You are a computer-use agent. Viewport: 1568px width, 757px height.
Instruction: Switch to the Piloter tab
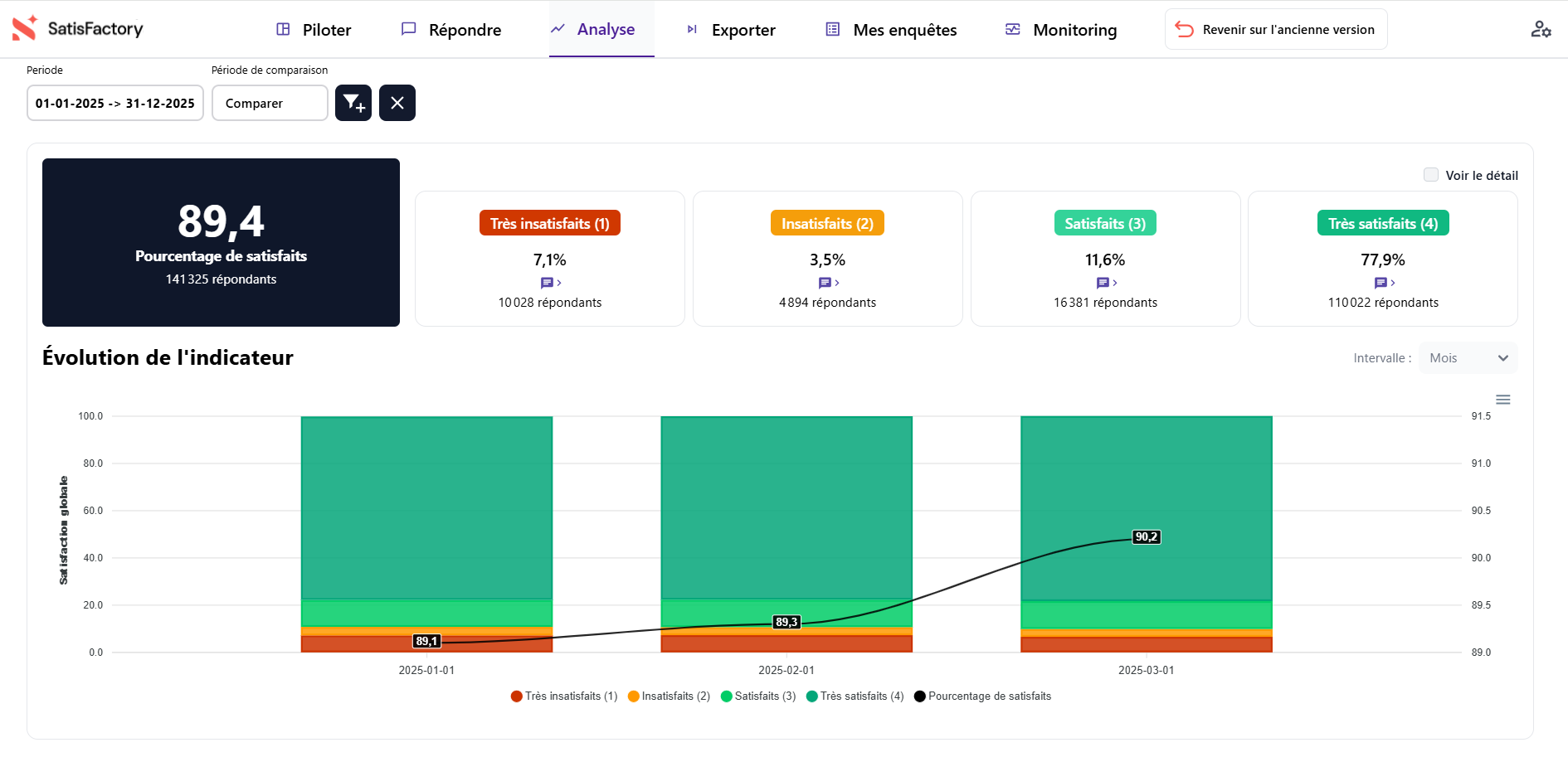pyautogui.click(x=314, y=30)
